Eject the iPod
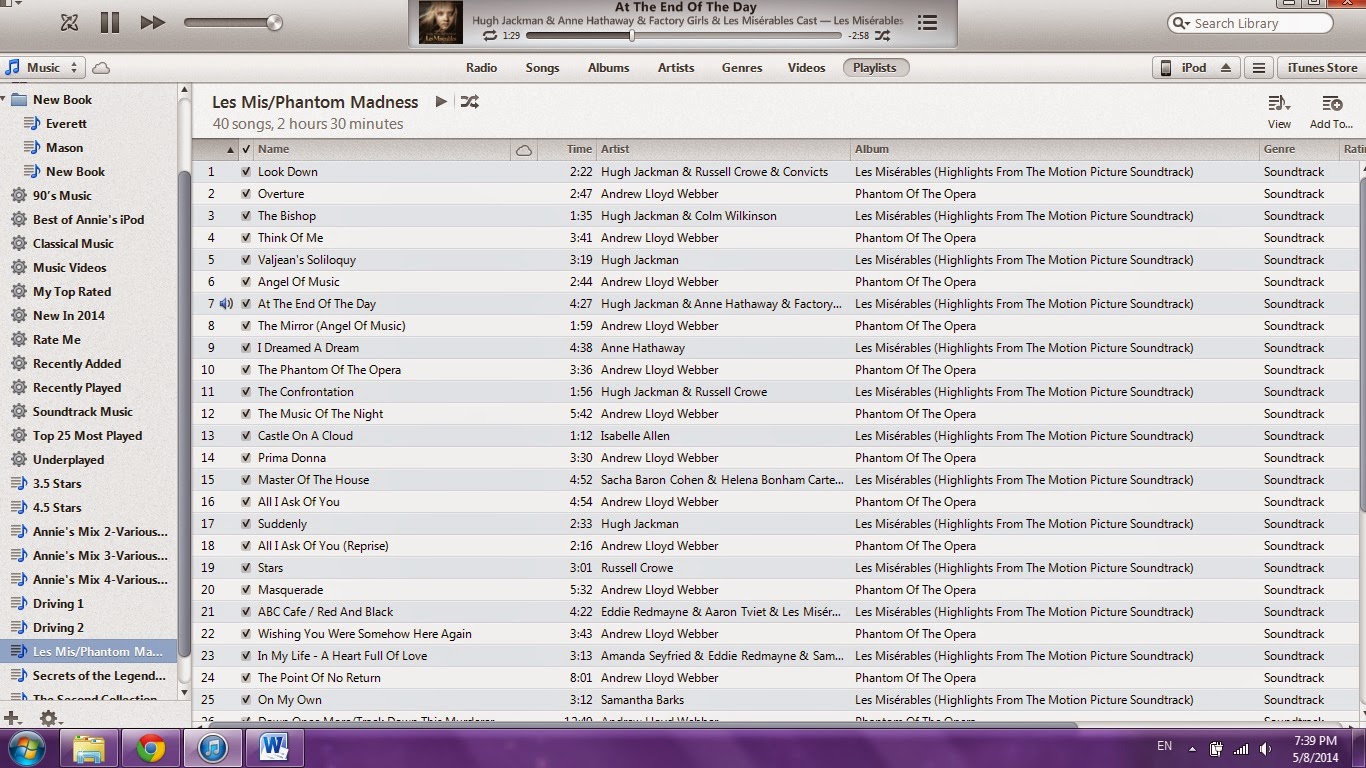 (x=1226, y=68)
